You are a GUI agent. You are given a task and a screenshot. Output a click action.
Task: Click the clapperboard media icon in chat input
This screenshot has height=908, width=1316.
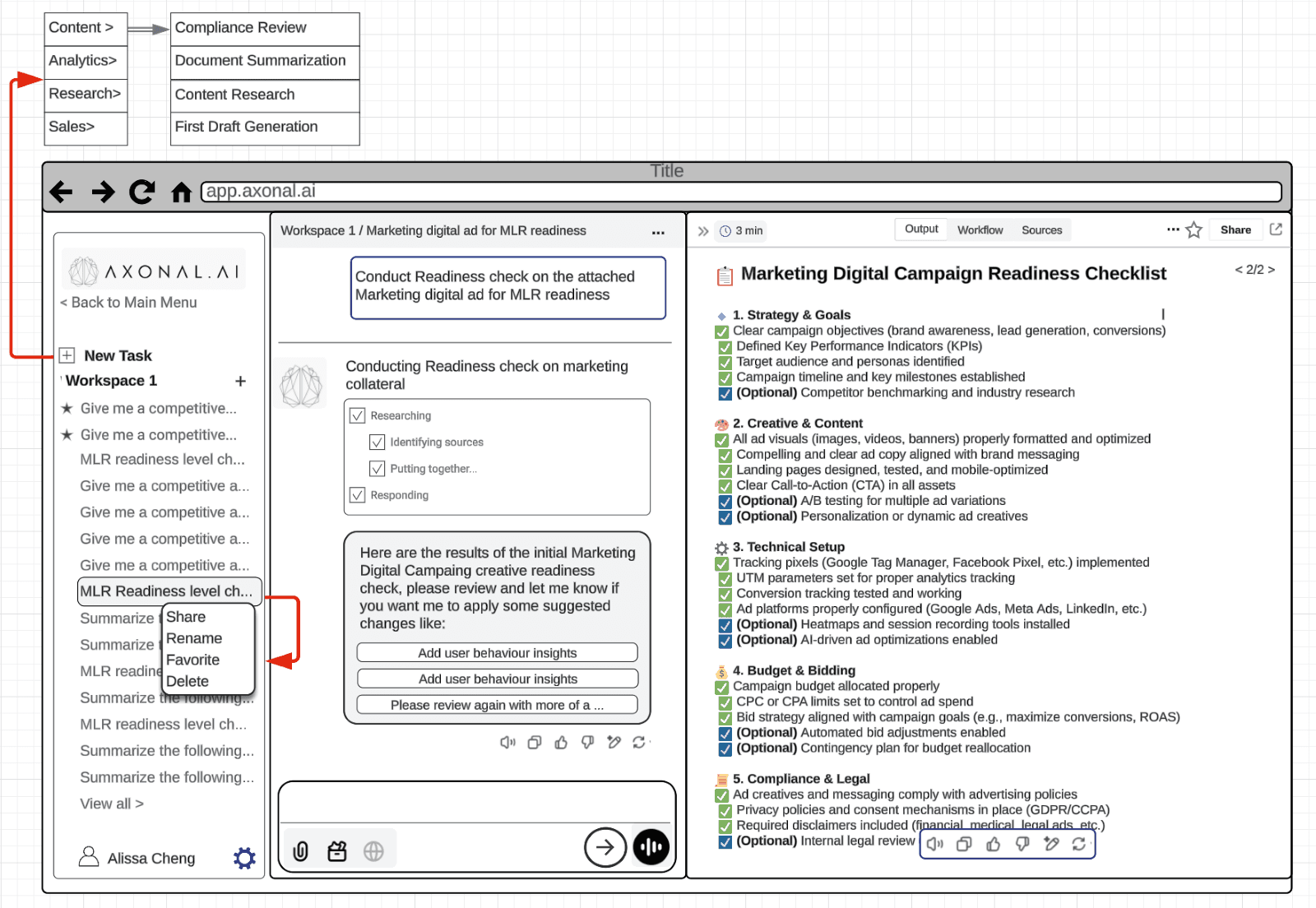click(x=337, y=851)
